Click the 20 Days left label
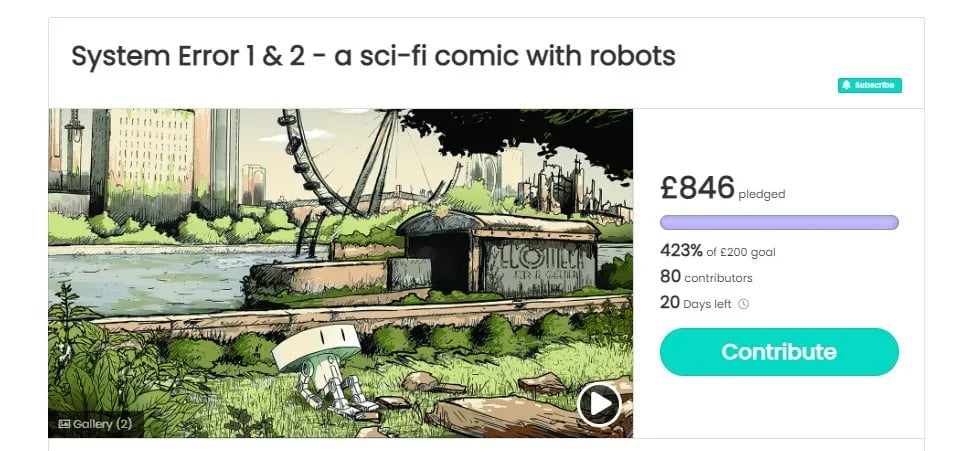 pos(695,303)
